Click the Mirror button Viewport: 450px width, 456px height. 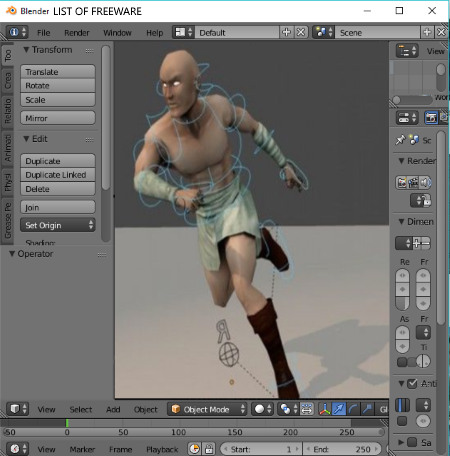58,118
